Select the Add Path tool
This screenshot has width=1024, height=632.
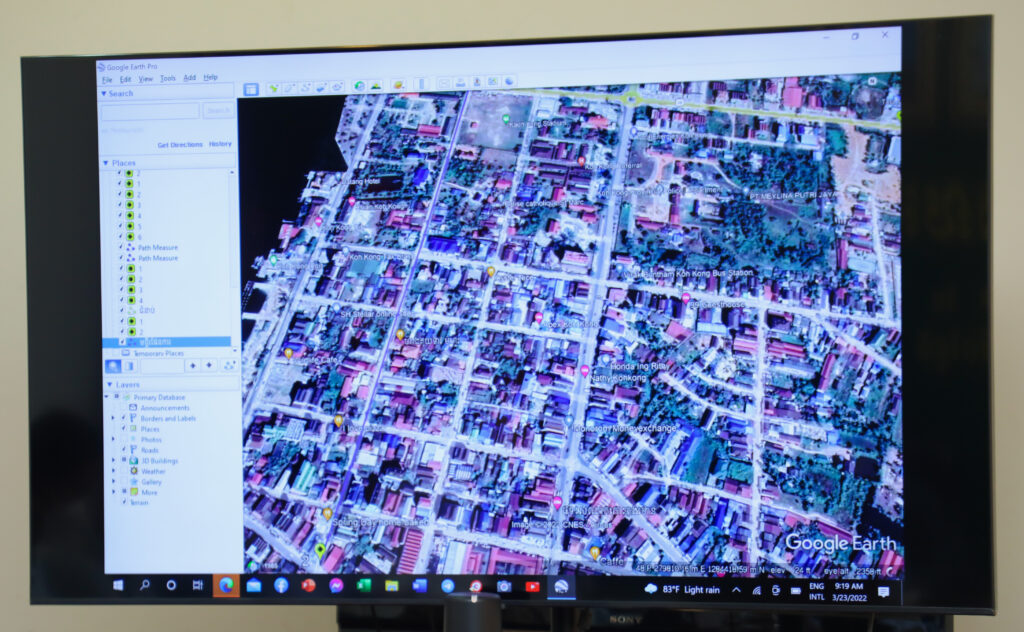click(306, 87)
